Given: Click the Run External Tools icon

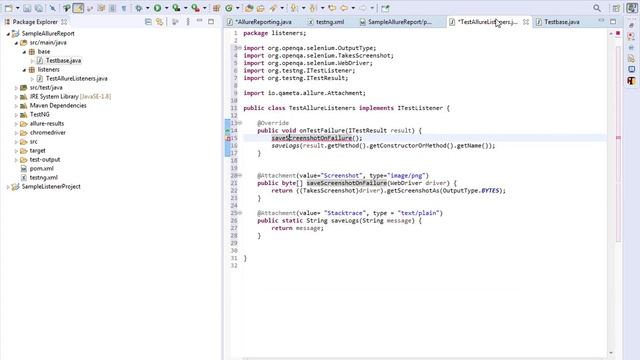Looking at the screenshot, I should [x=196, y=8].
